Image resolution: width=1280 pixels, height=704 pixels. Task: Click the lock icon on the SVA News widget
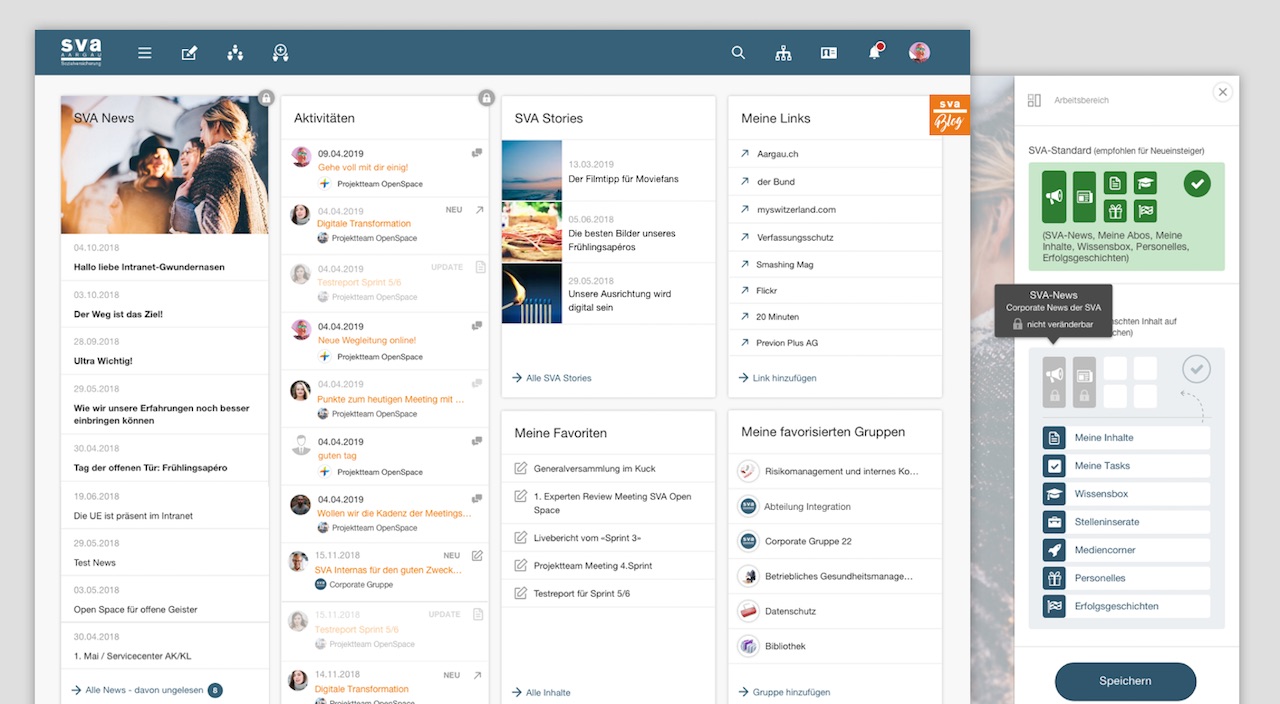pos(266,98)
